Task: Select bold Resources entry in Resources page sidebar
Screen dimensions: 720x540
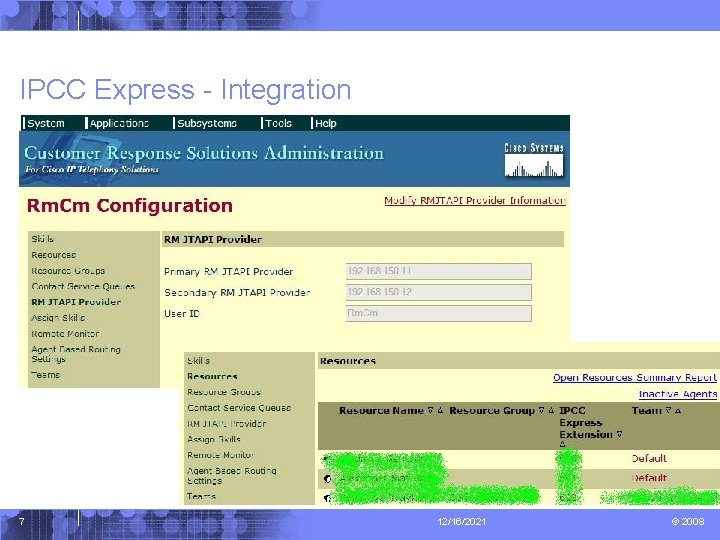Action: pos(212,377)
